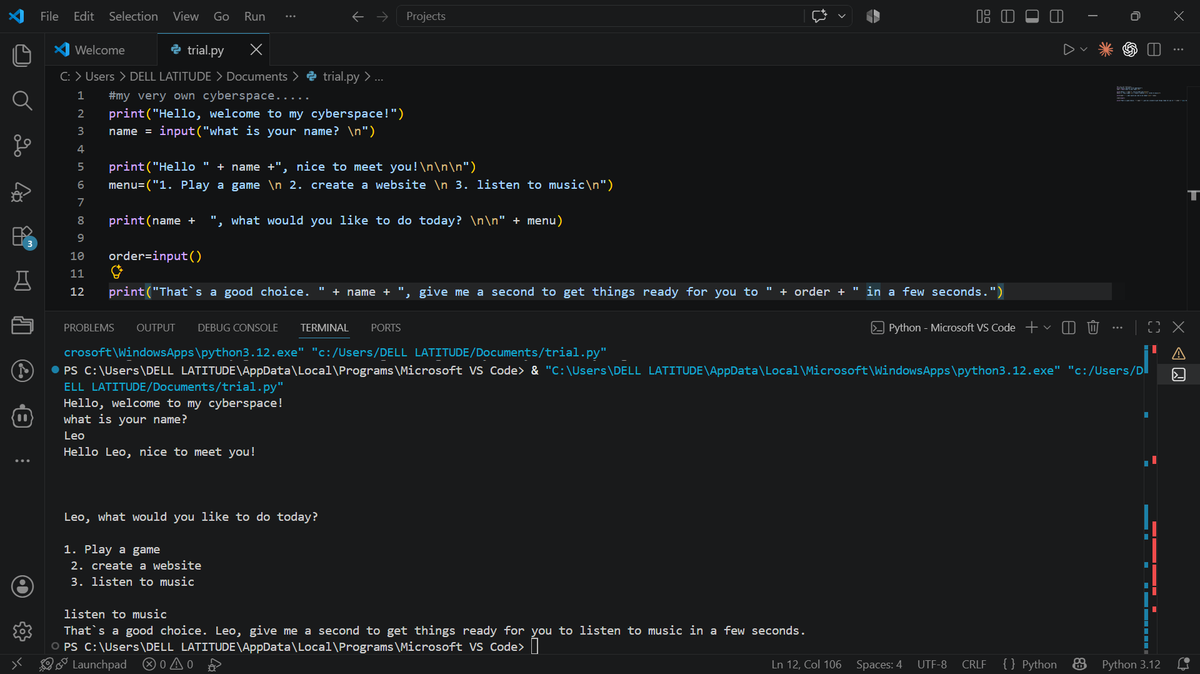Show hidden menu items via title bar ellipsis
The image size is (1200, 674).
(x=289, y=16)
